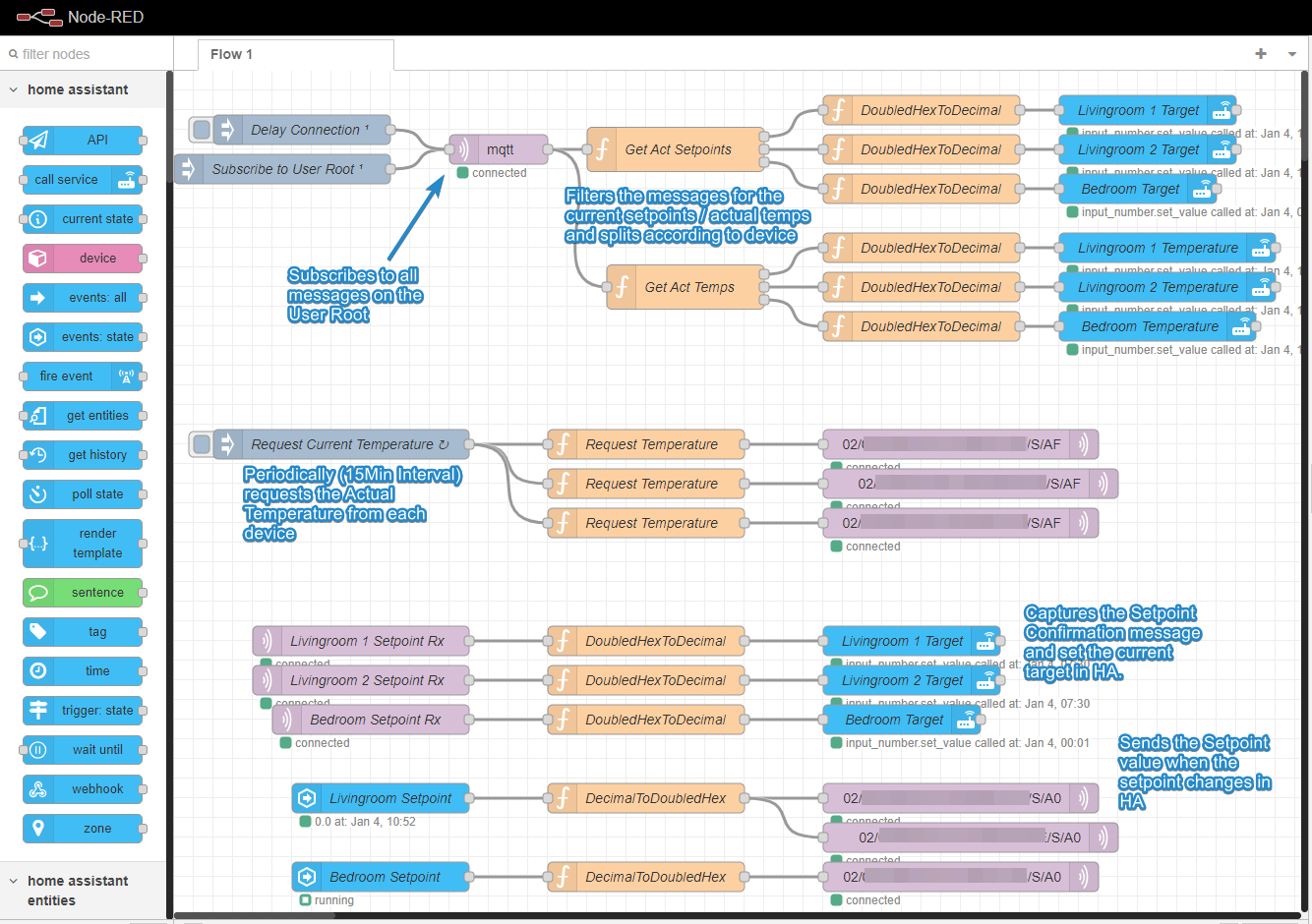Click the tag node icon
The image size is (1312, 924).
pyautogui.click(x=38, y=632)
